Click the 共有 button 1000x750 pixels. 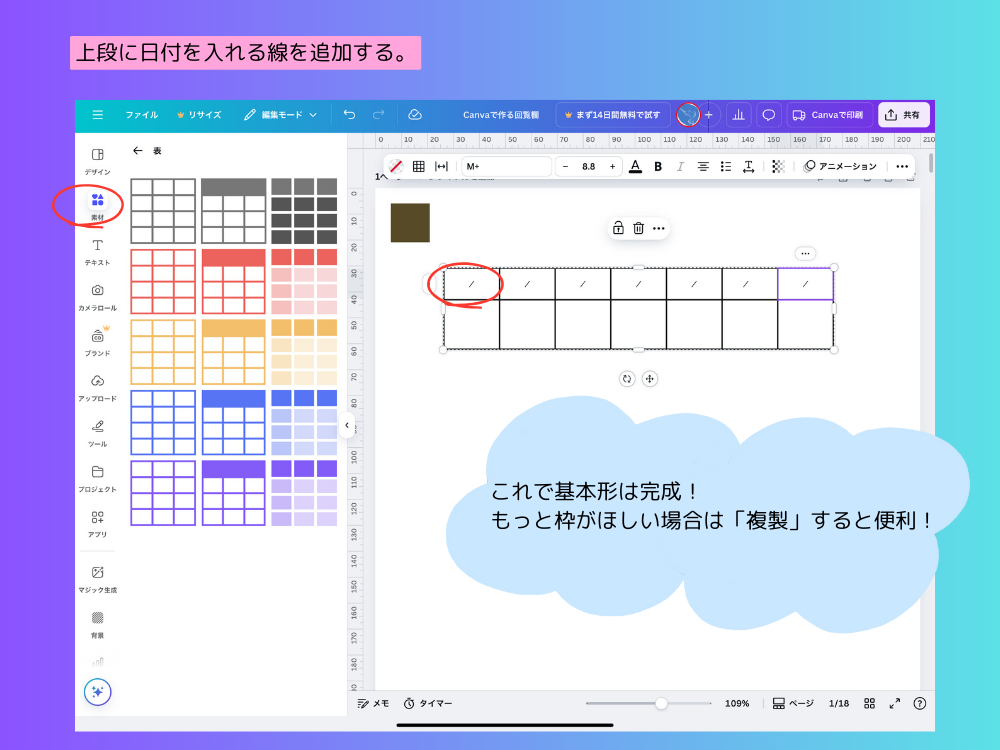[903, 114]
